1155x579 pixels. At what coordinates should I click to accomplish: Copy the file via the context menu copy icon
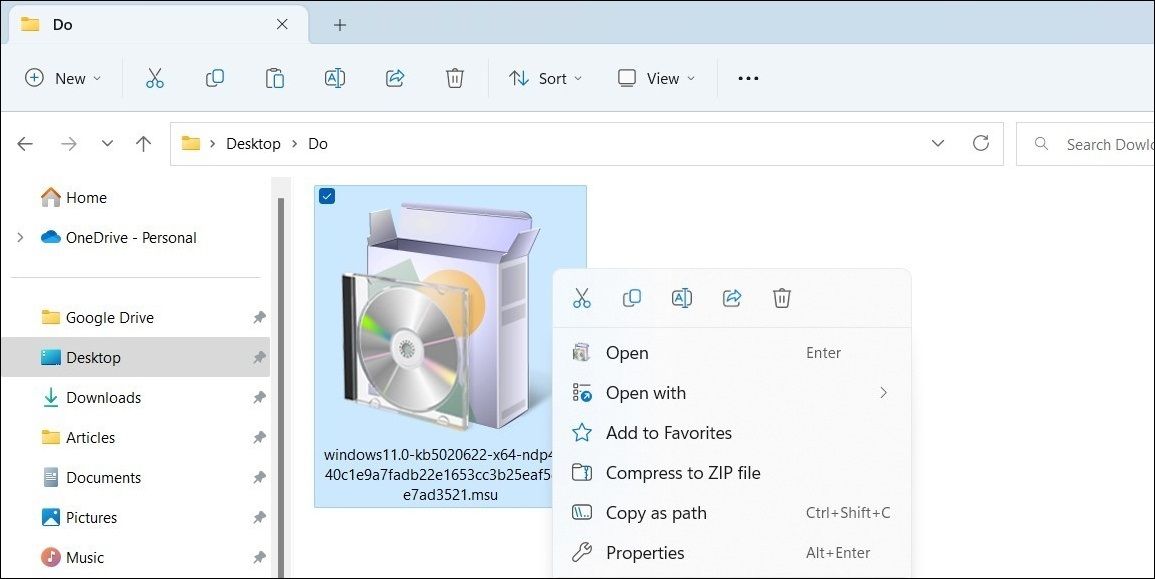pyautogui.click(x=632, y=298)
